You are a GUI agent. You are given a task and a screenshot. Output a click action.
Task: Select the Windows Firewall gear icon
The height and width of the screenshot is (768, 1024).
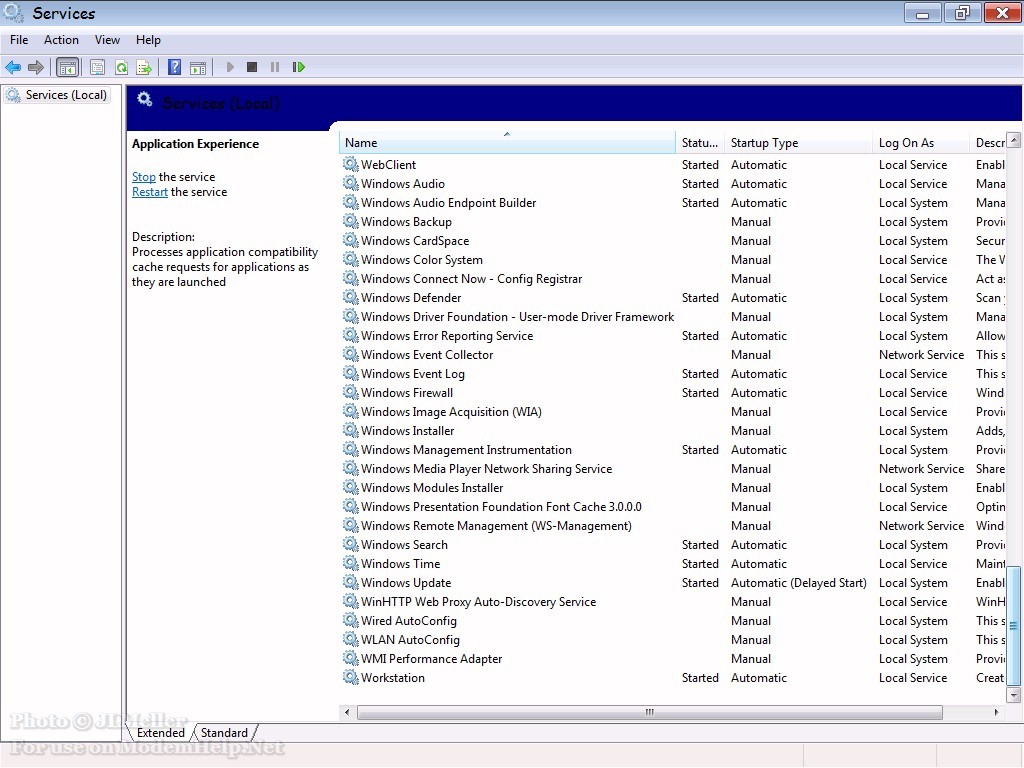tap(351, 392)
